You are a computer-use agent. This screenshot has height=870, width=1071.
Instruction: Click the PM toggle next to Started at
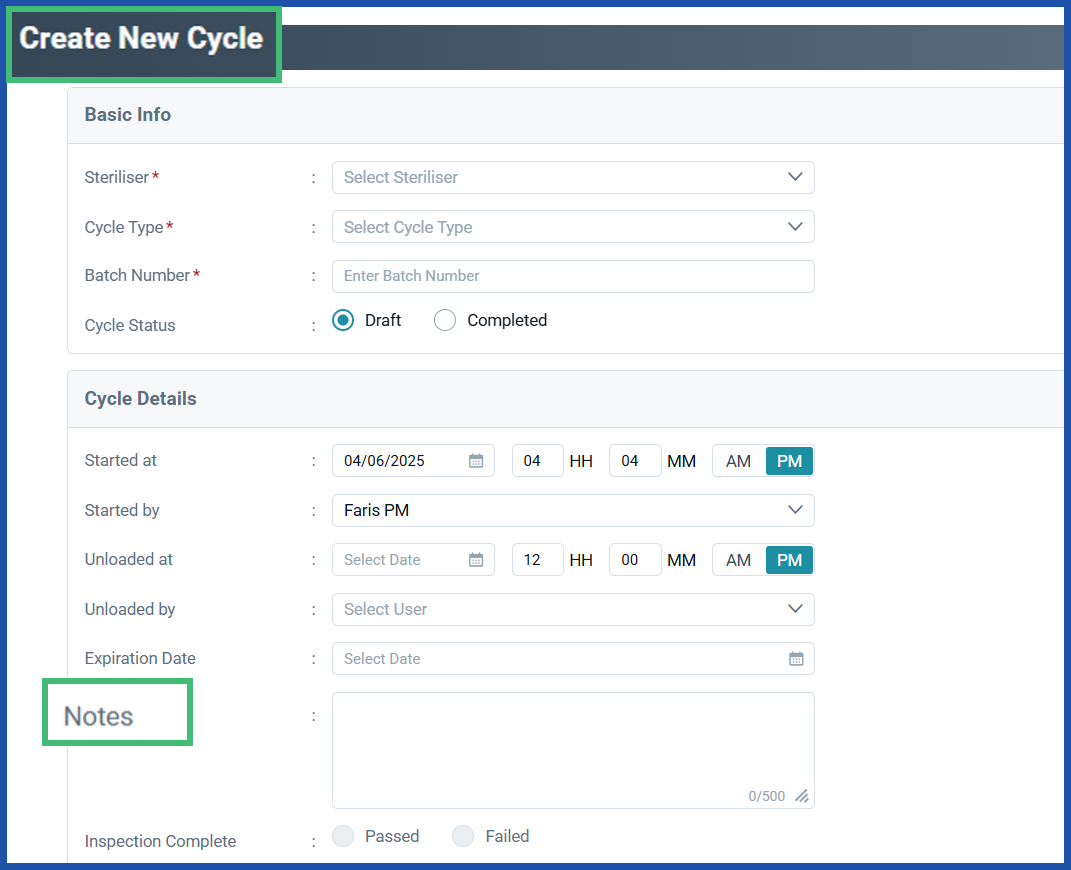click(x=789, y=460)
